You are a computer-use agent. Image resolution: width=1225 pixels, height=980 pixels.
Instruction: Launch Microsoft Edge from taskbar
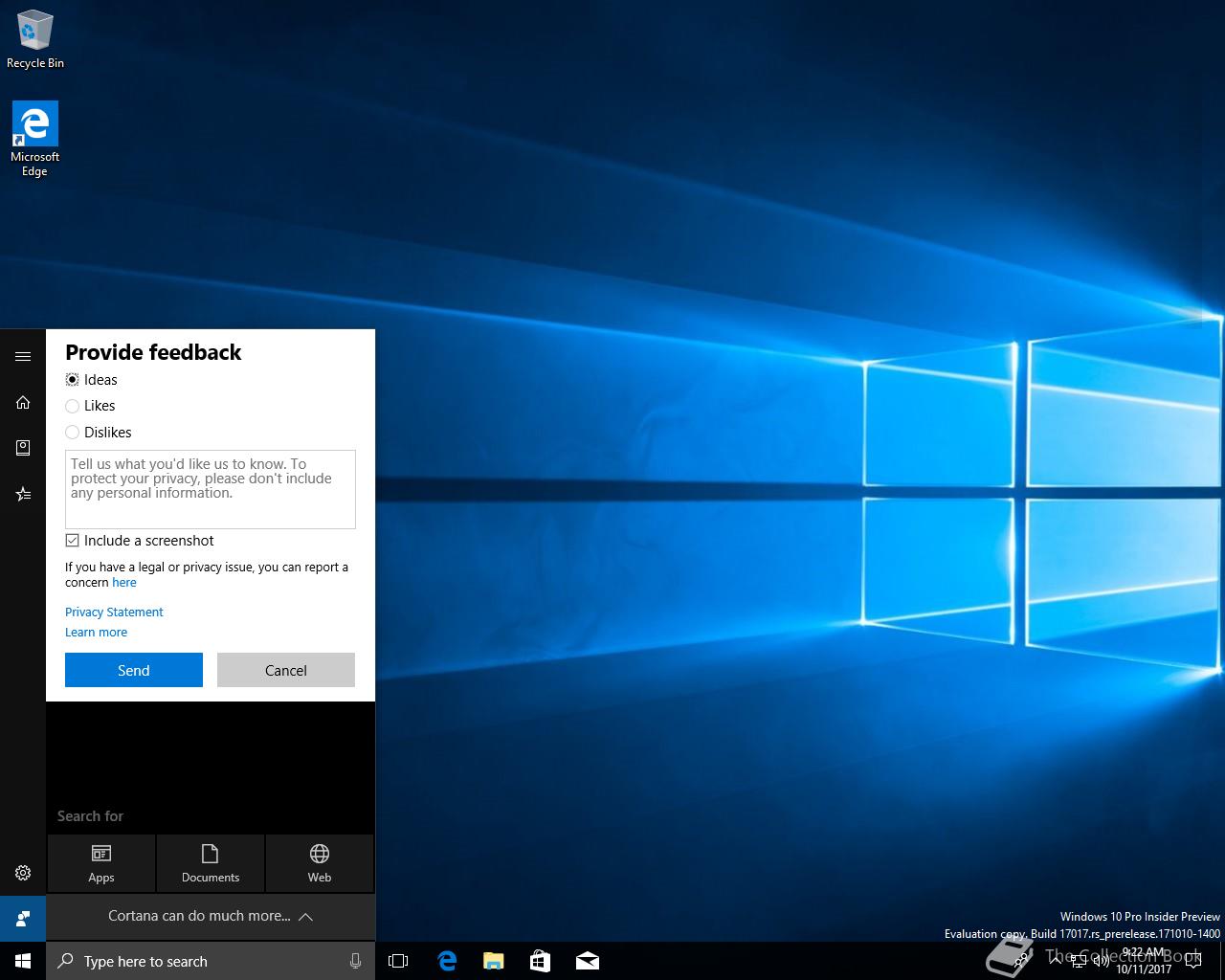[x=447, y=961]
